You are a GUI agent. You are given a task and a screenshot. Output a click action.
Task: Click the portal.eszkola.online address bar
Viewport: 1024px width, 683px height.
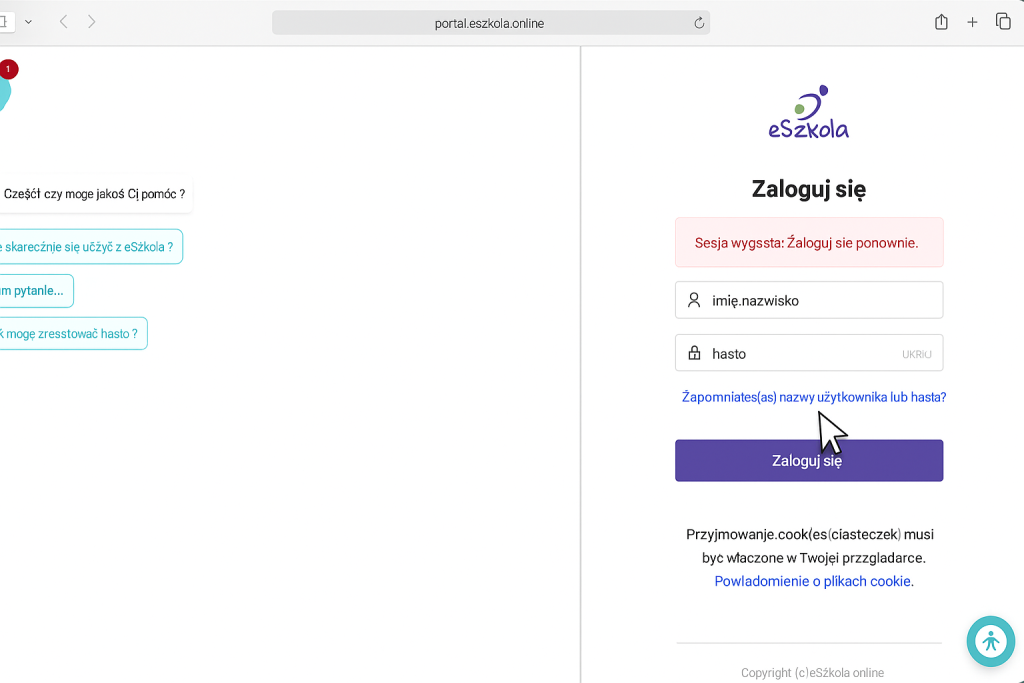(x=490, y=23)
